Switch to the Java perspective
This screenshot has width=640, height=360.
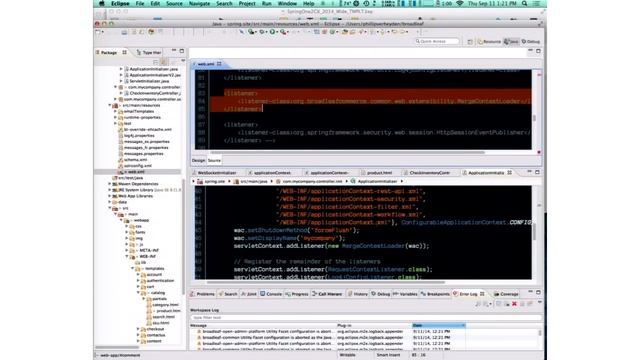point(511,42)
